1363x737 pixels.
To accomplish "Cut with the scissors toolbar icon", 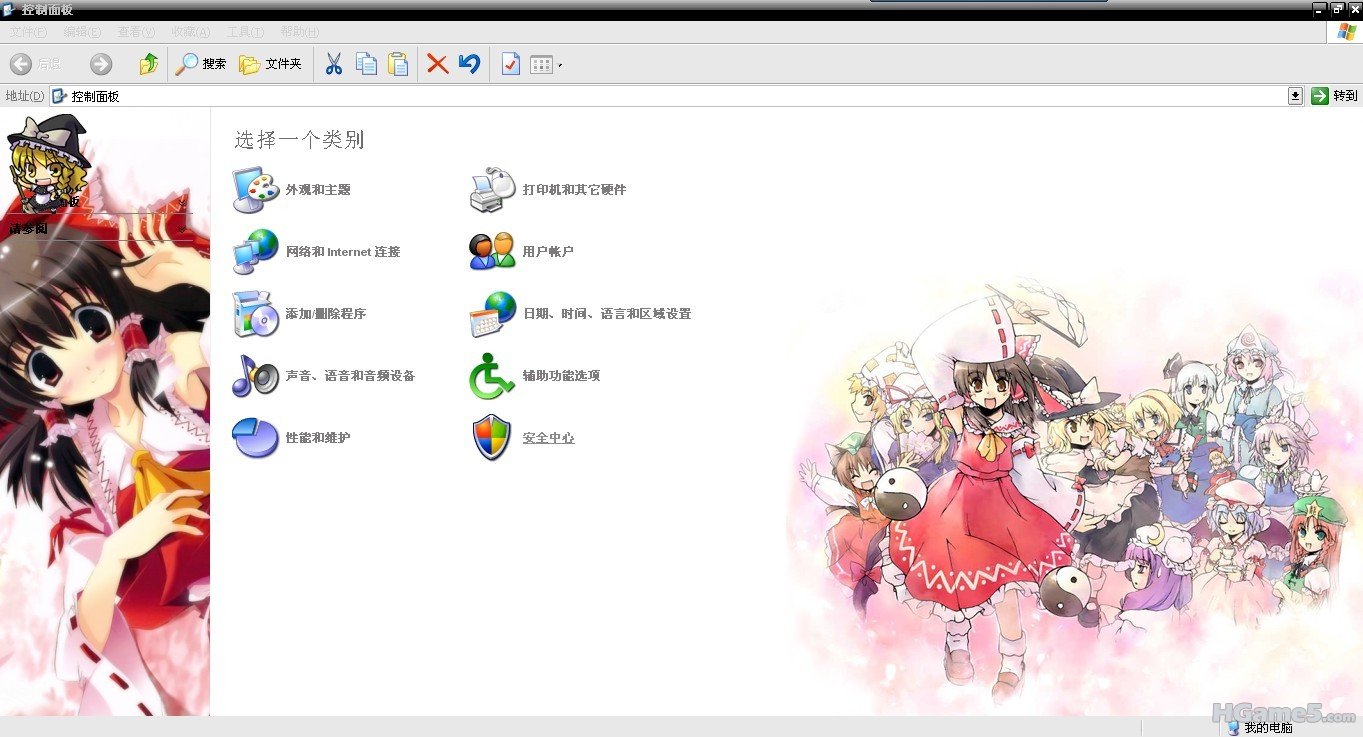I will coord(334,64).
